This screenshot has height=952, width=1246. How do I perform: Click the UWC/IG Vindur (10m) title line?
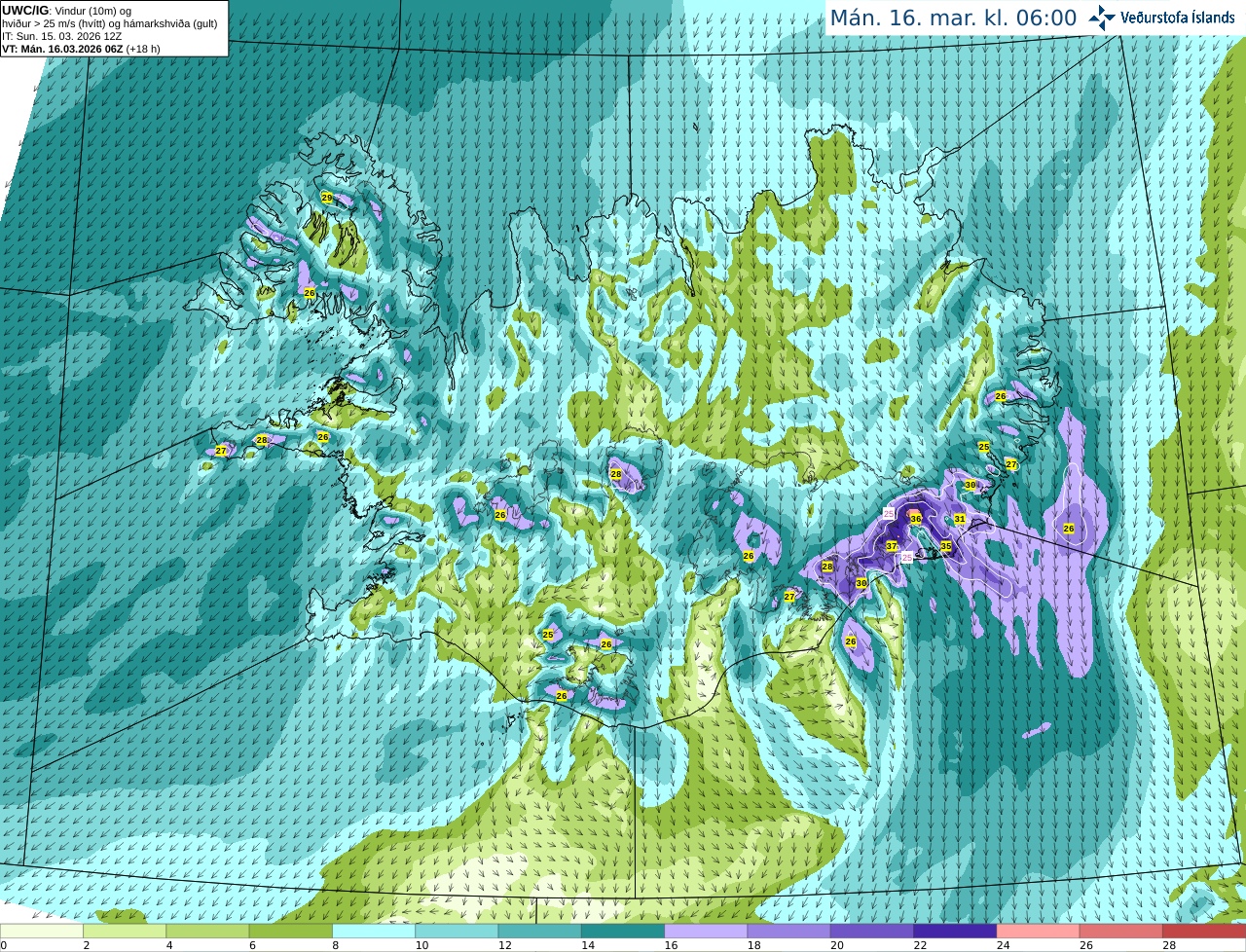67,11
